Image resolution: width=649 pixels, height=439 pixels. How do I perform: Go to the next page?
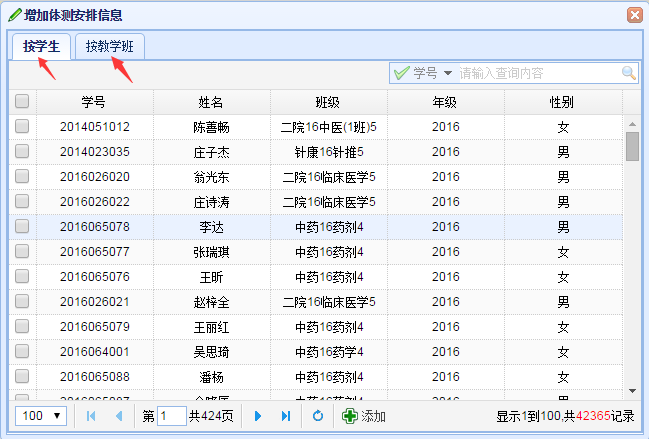click(258, 416)
